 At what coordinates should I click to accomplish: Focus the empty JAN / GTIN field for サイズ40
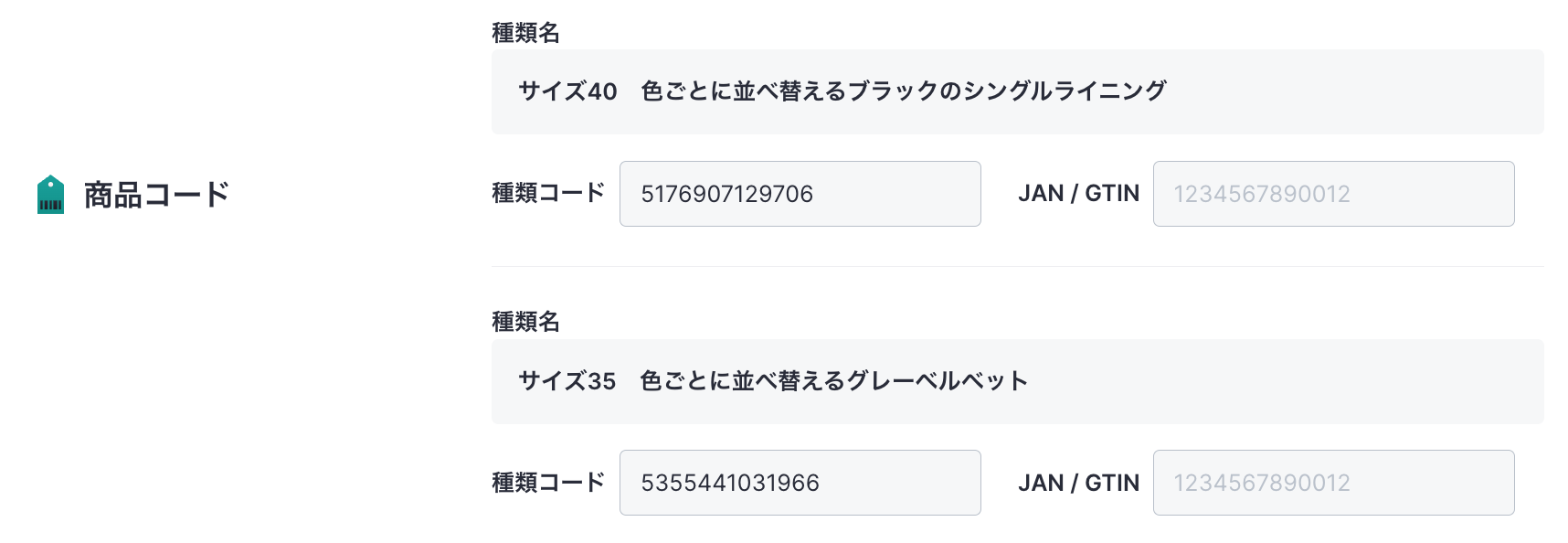[1334, 194]
